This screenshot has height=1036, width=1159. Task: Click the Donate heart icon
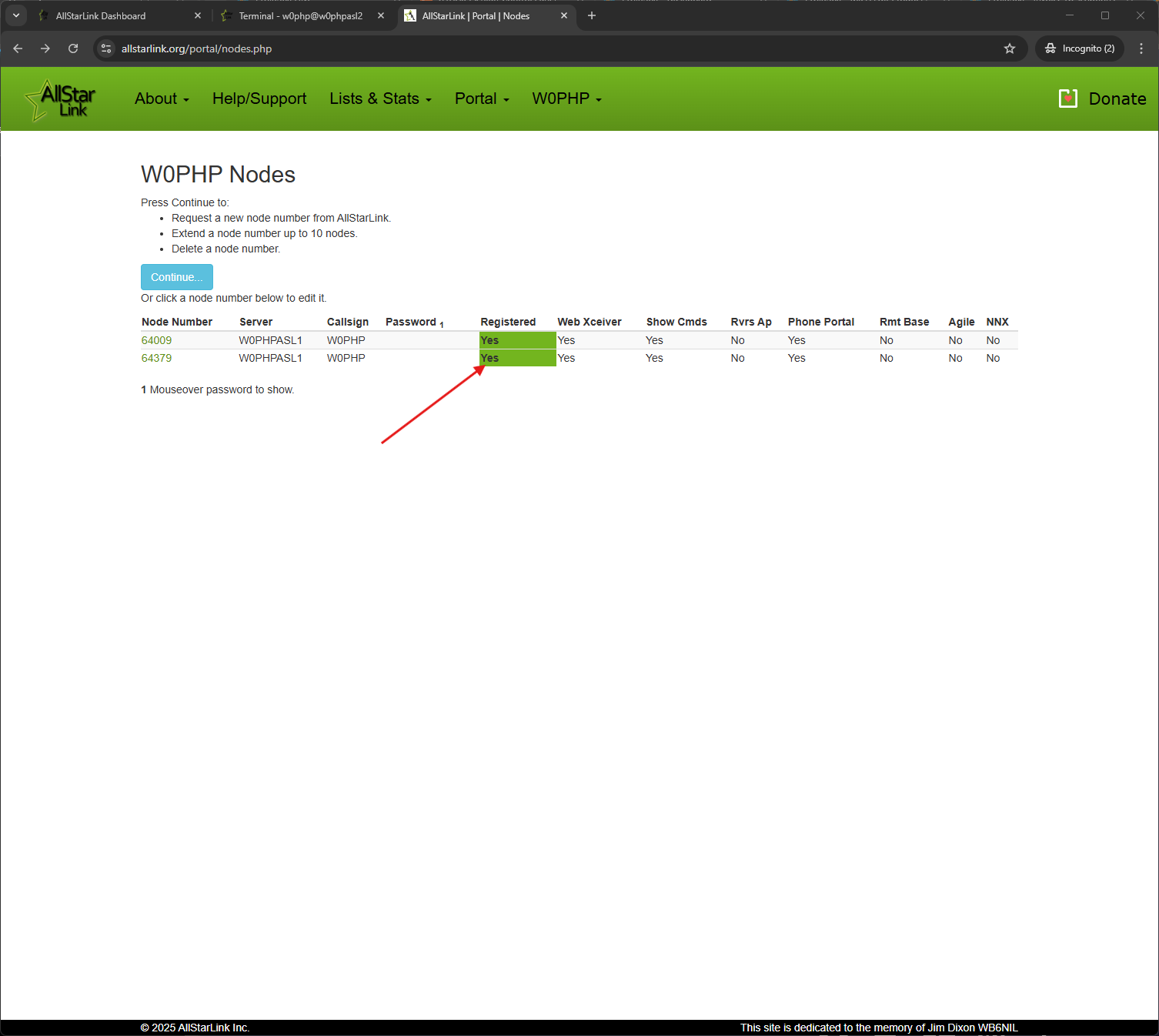coord(1067,99)
